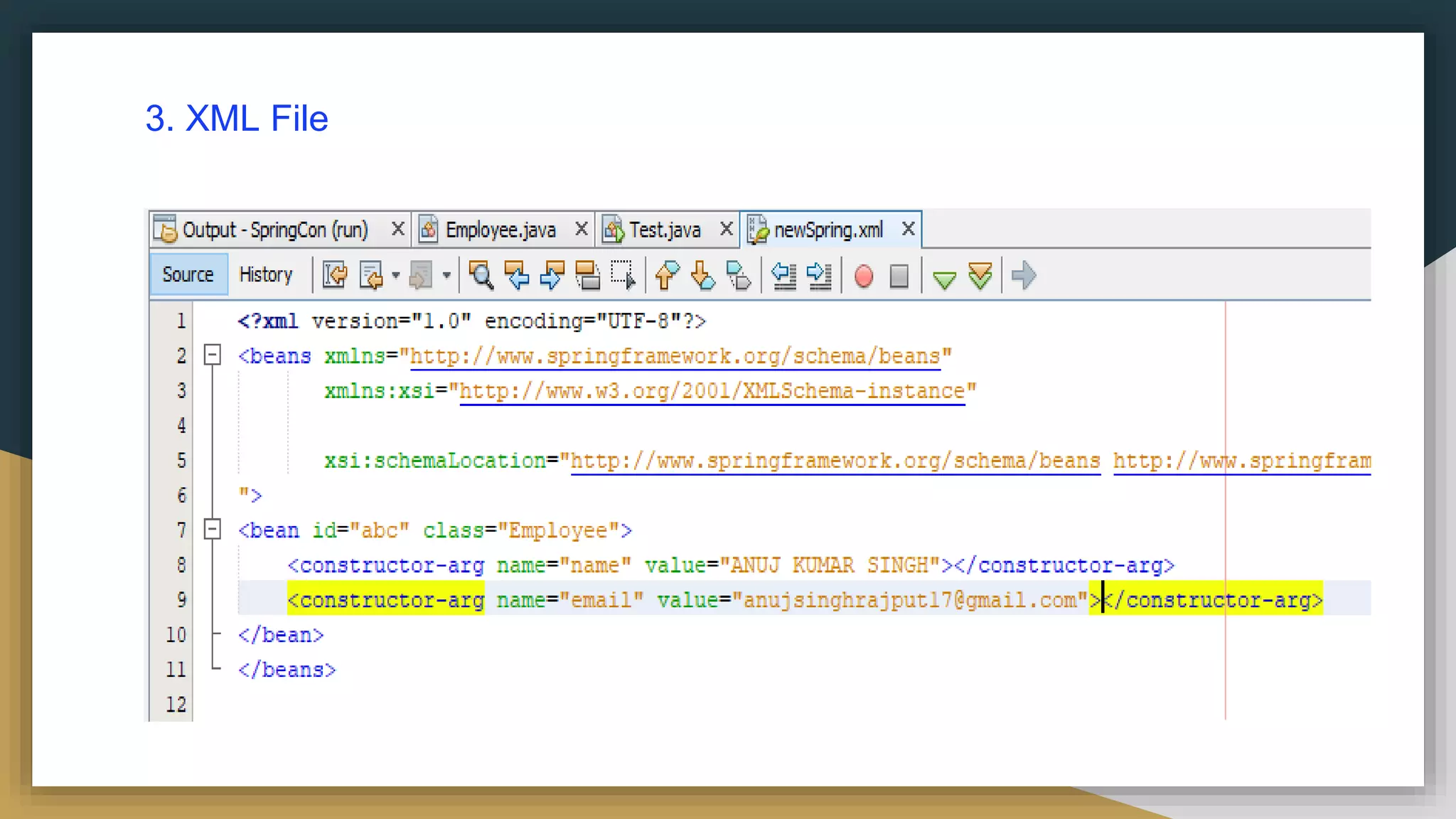Open the Test.java tab
This screenshot has width=1456, height=819.
pos(665,230)
